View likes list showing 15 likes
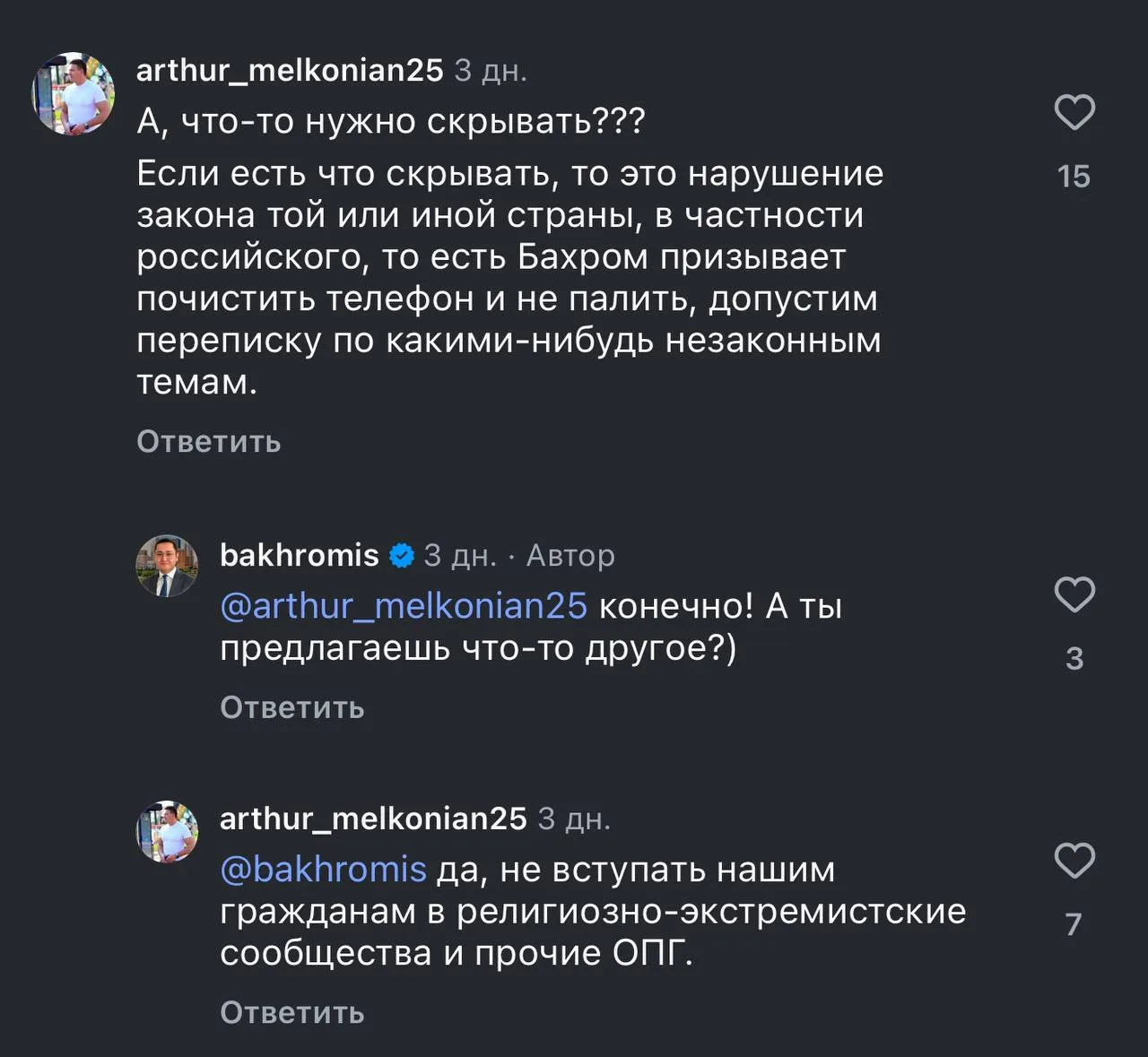Image resolution: width=1148 pixels, height=1057 pixels. (1074, 177)
